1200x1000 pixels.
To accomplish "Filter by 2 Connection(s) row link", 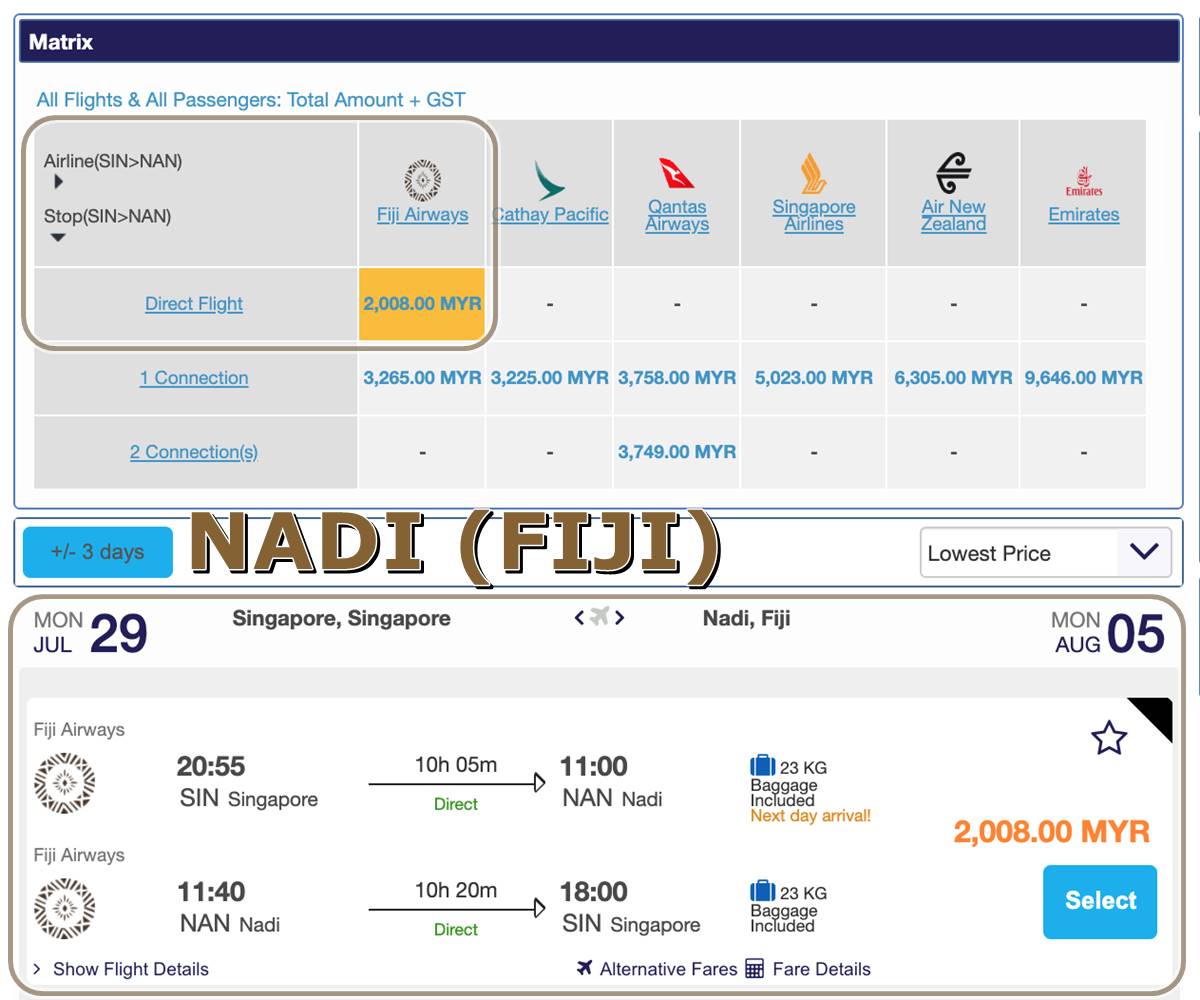I will tap(194, 452).
